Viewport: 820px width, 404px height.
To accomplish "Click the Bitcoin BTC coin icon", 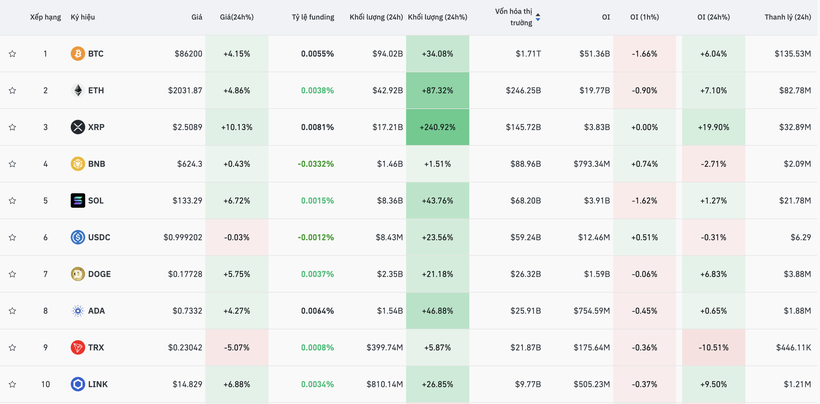I will coord(77,54).
